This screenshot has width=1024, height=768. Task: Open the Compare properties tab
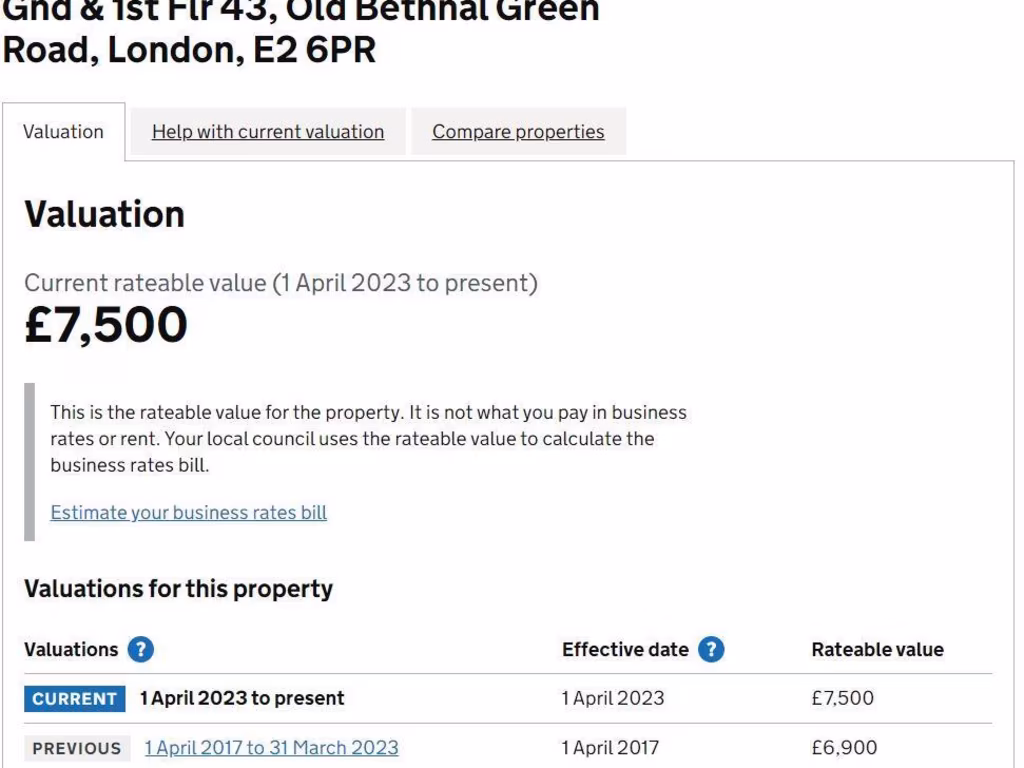coord(518,132)
